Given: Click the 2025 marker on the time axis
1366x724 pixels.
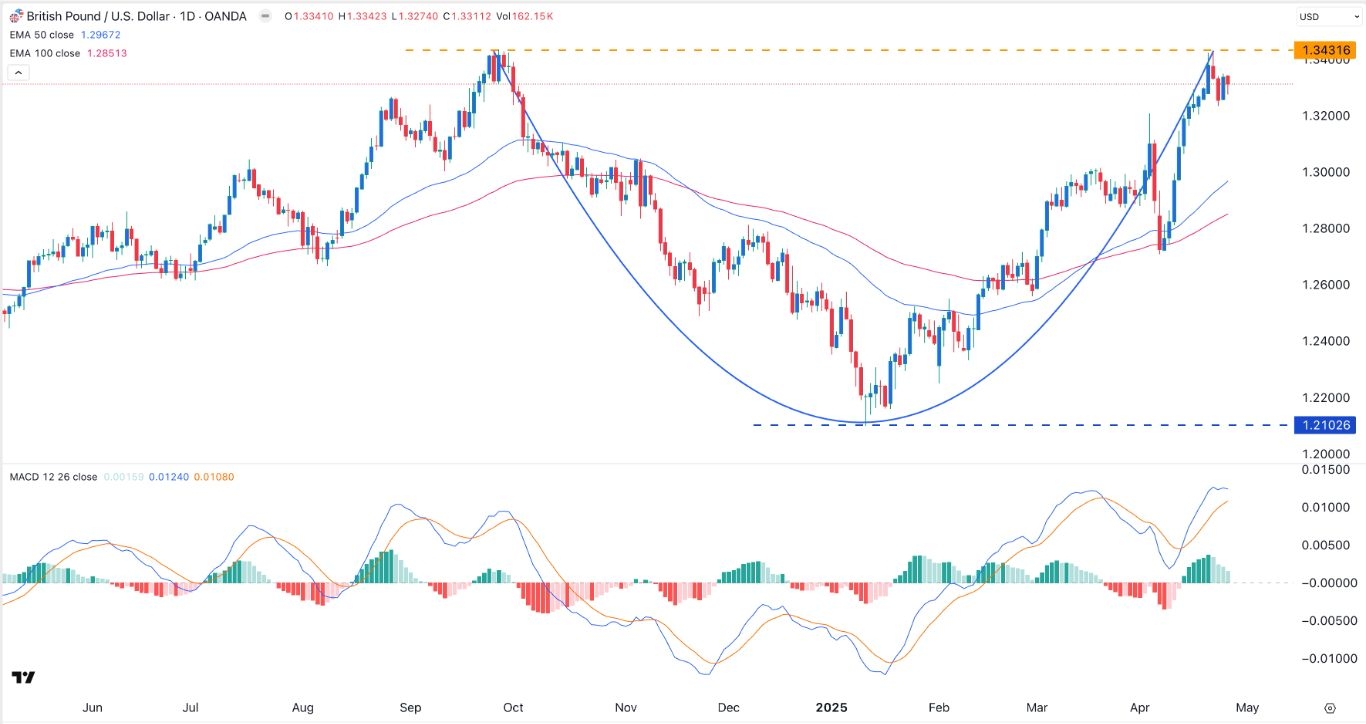Looking at the screenshot, I should click(831, 707).
